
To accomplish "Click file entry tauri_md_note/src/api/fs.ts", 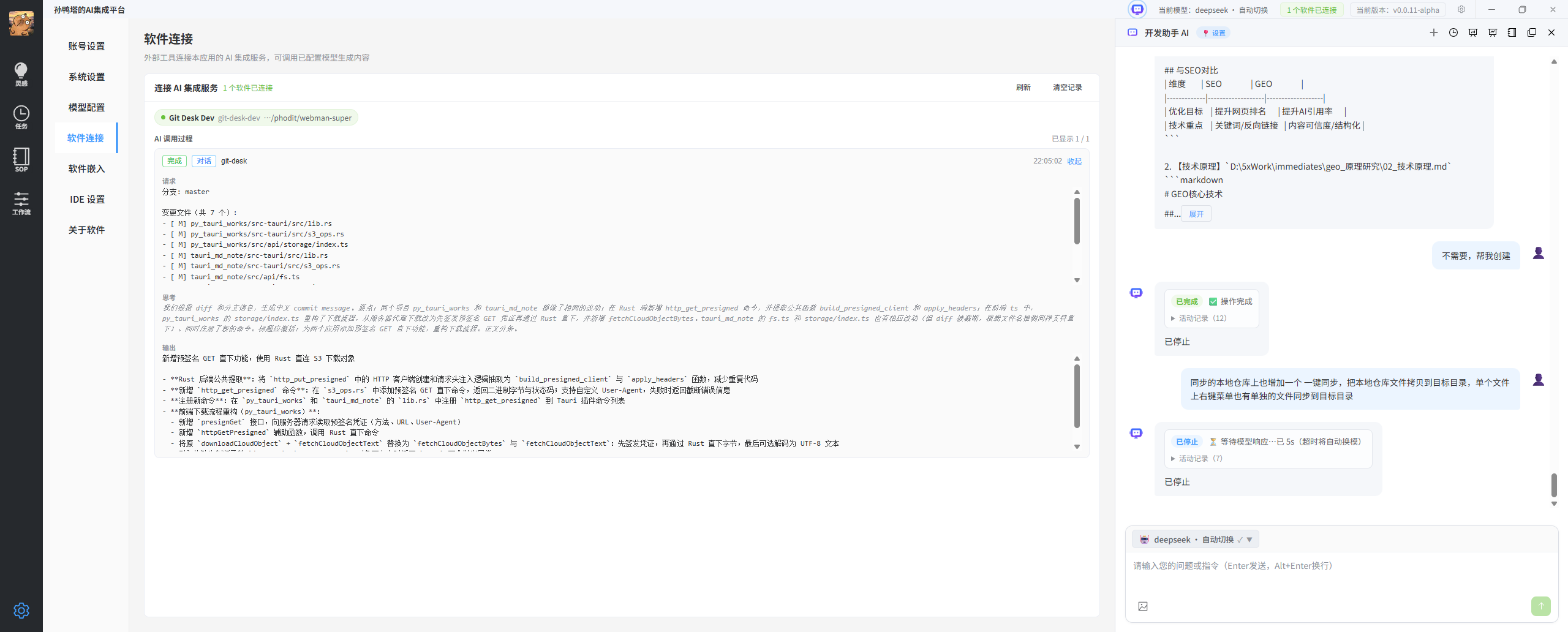I will (245, 277).
